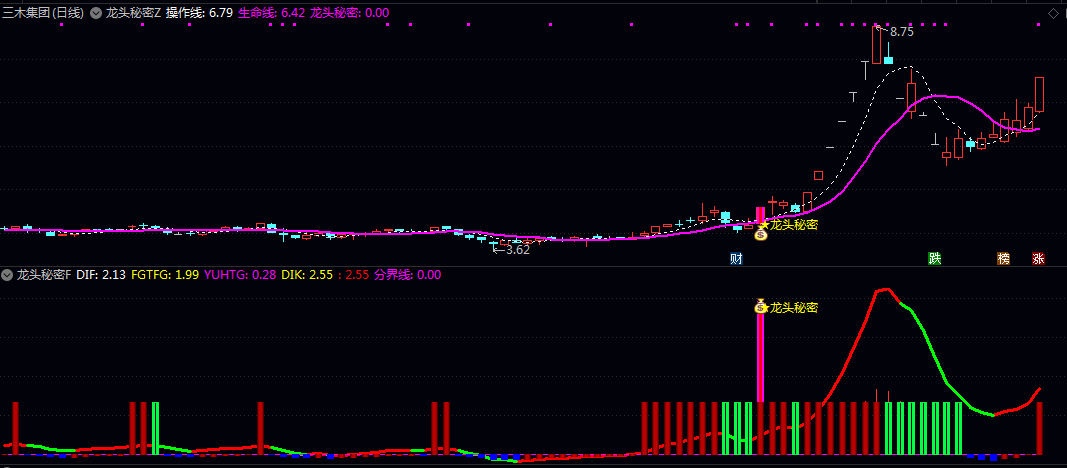Click the DIF: 2.13 value
1067x468 pixels.
coord(101,275)
